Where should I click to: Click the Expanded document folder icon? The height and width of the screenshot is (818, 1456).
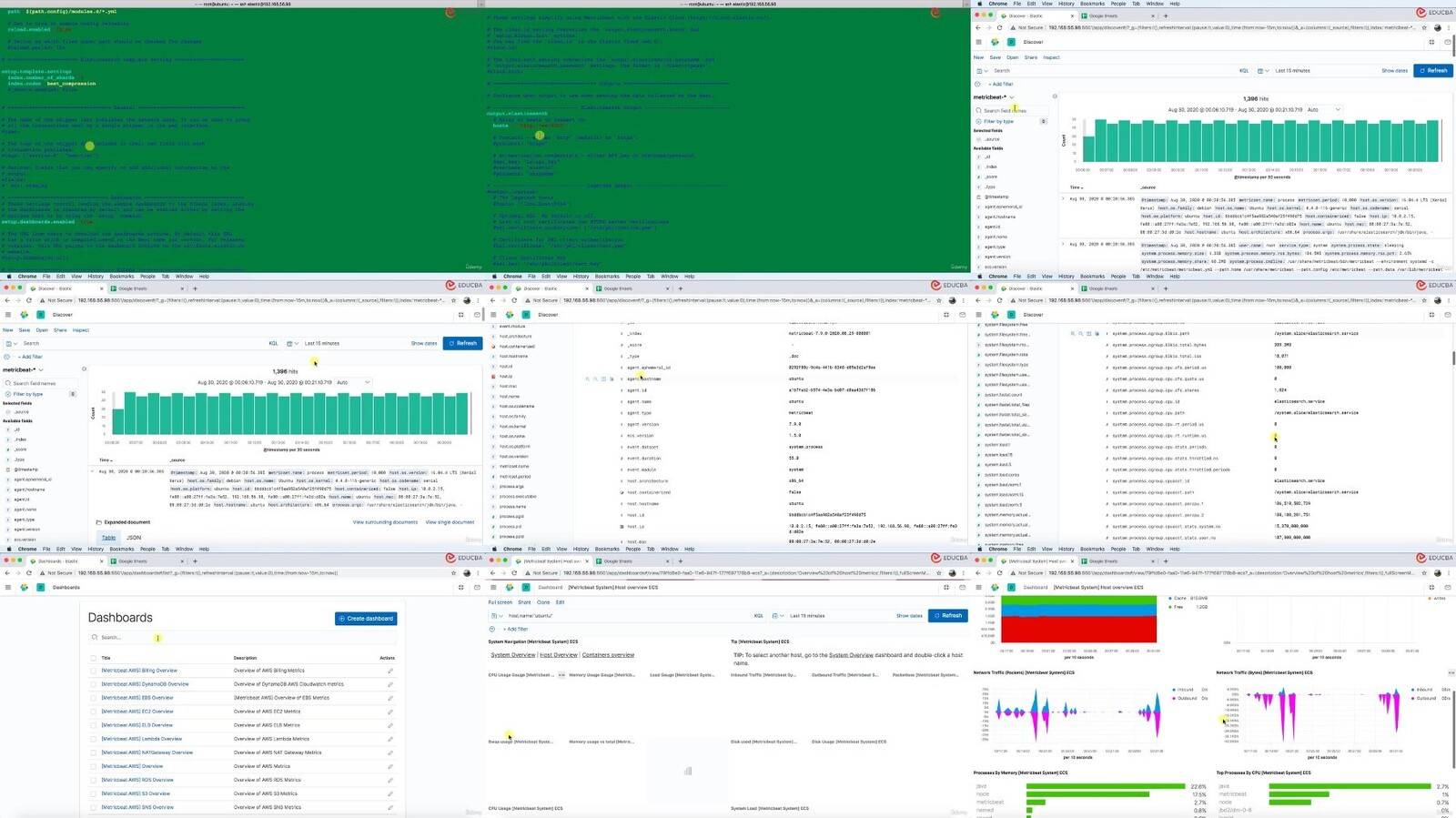[x=98, y=522]
